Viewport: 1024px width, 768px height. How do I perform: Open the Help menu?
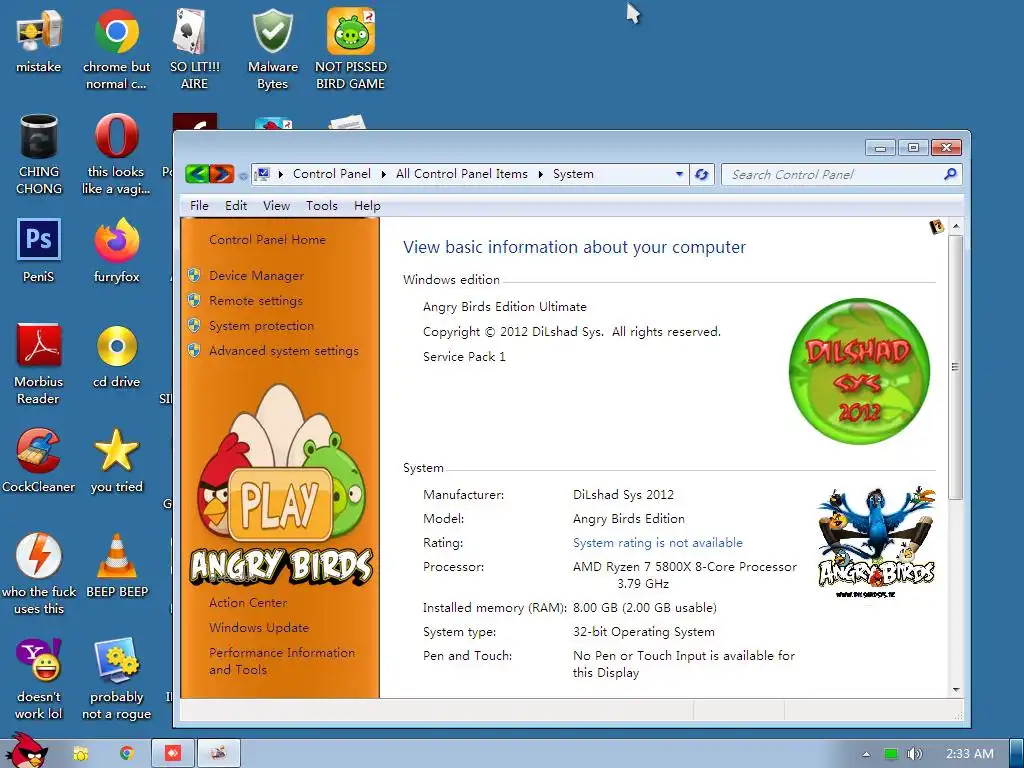pyautogui.click(x=367, y=206)
